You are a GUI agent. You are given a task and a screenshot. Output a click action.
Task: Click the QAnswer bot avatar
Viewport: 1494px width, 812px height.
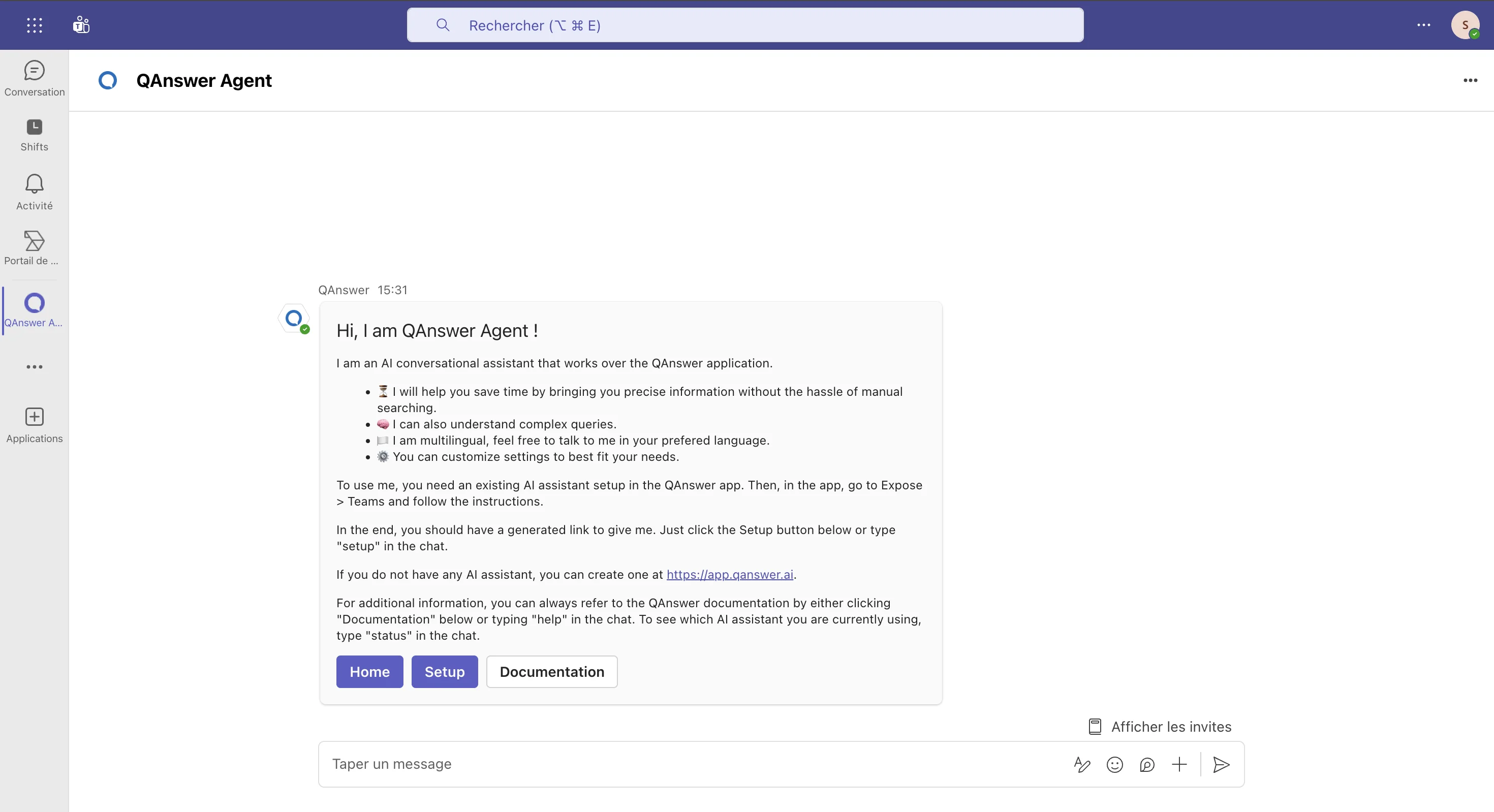294,318
